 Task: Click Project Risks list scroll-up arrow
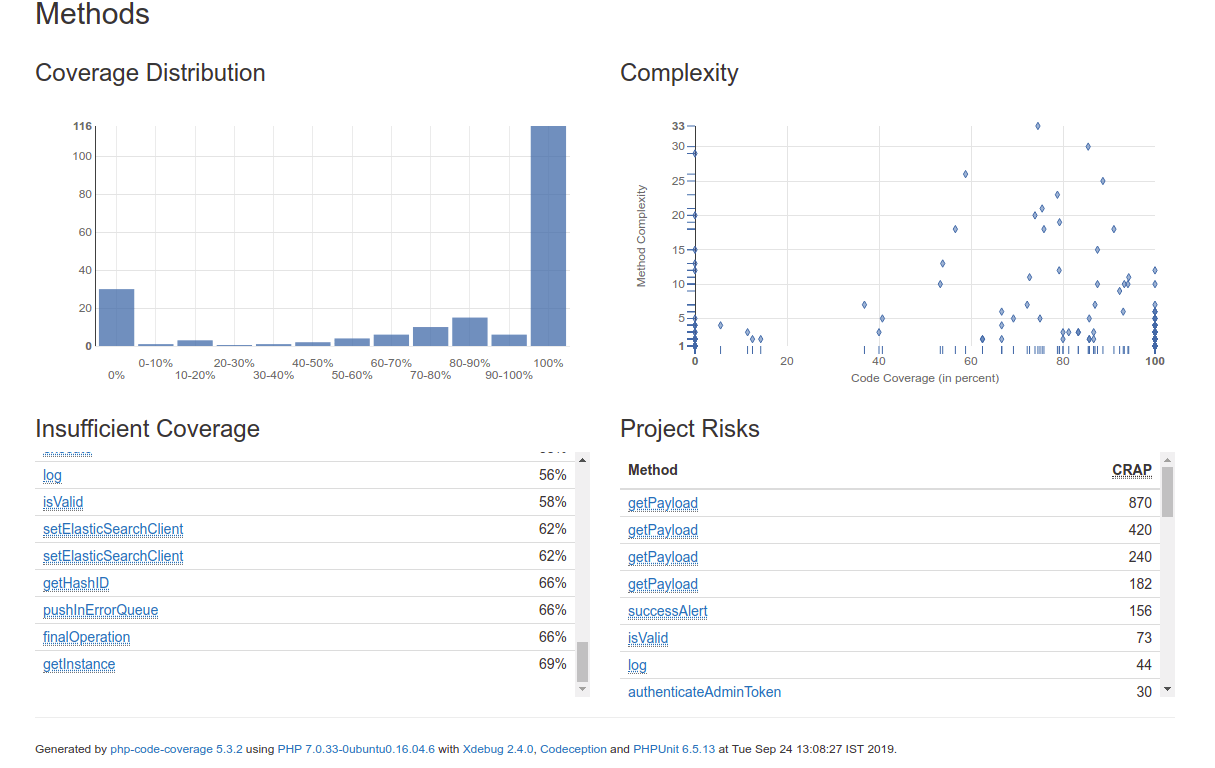pos(1167,460)
